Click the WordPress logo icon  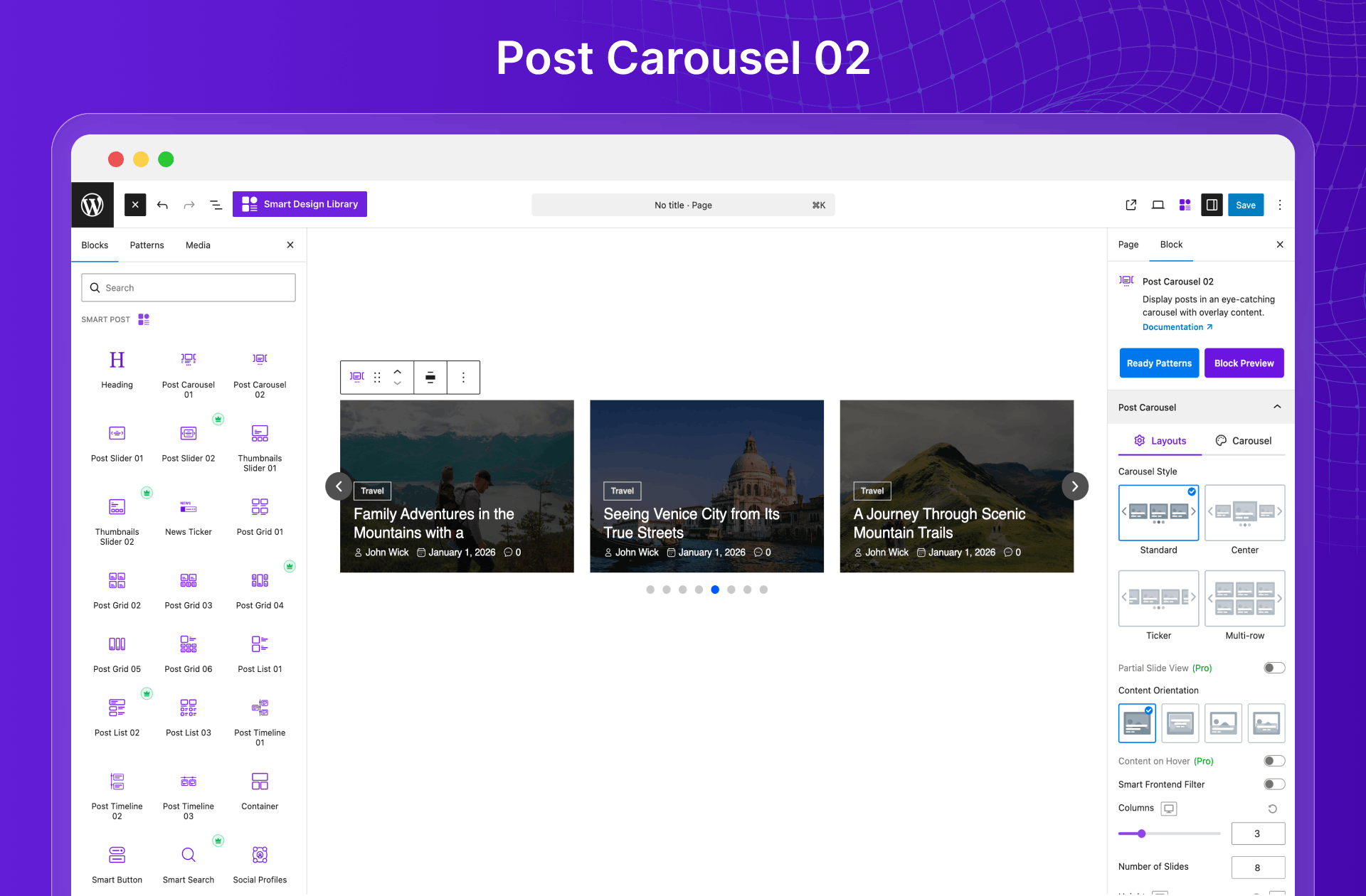point(92,205)
